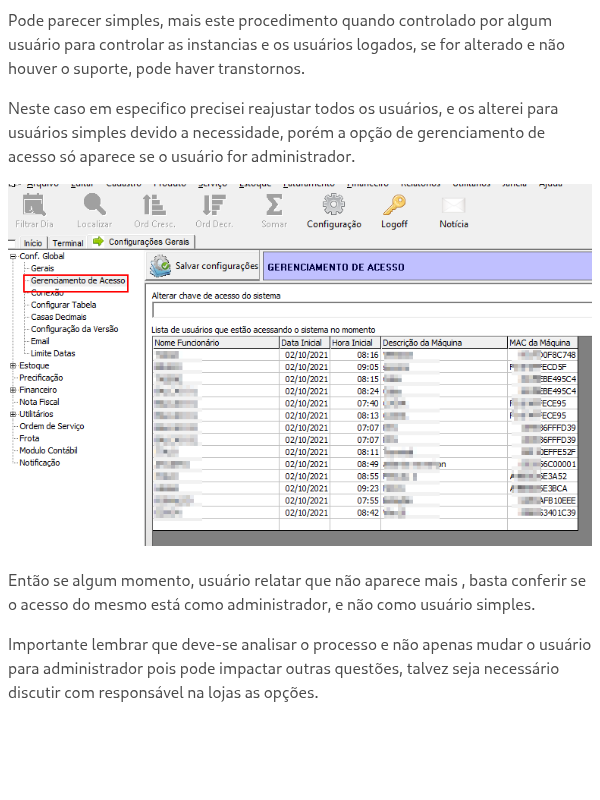The height and width of the screenshot is (800, 600).
Task: Click the access key input field
Action: (372, 310)
